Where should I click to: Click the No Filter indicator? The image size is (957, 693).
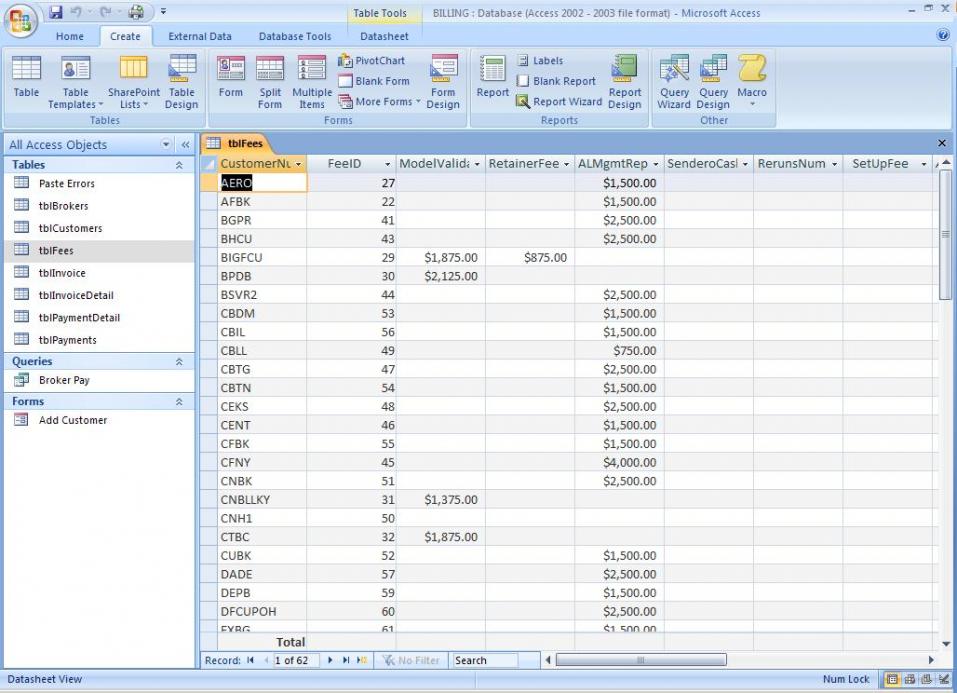click(411, 660)
